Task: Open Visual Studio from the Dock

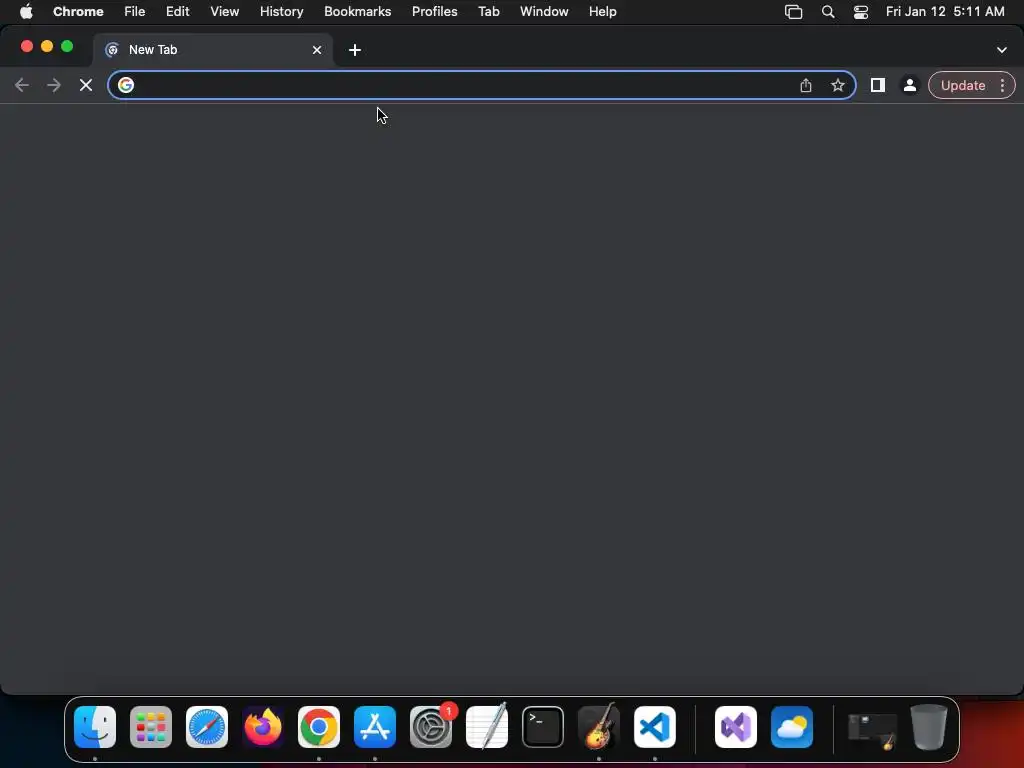Action: coord(736,727)
